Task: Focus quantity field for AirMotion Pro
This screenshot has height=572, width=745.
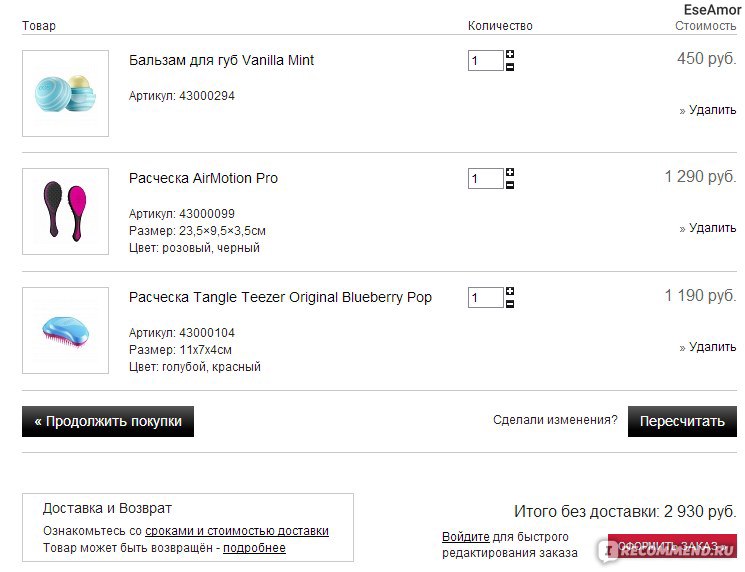Action: [x=486, y=179]
